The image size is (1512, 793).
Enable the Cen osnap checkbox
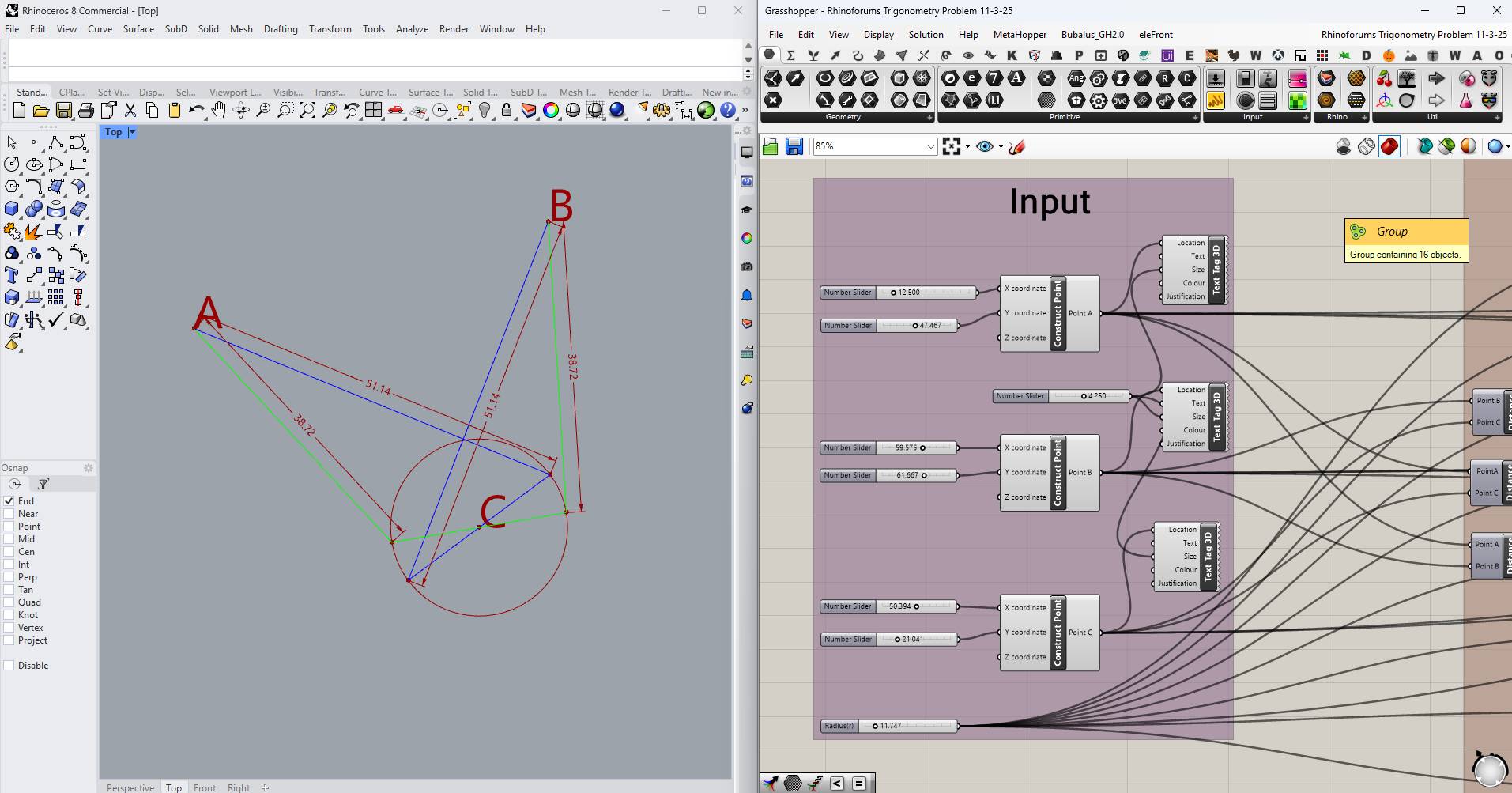tap(9, 552)
